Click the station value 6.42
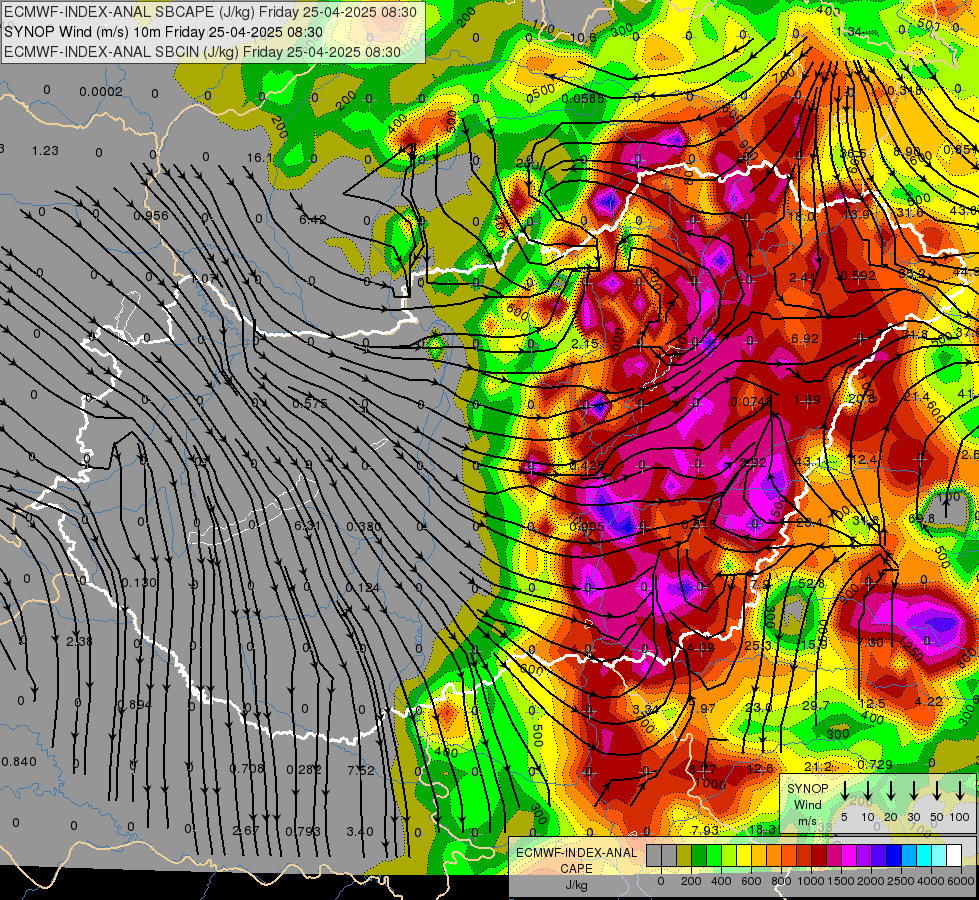The height and width of the screenshot is (900, 979). [312, 219]
